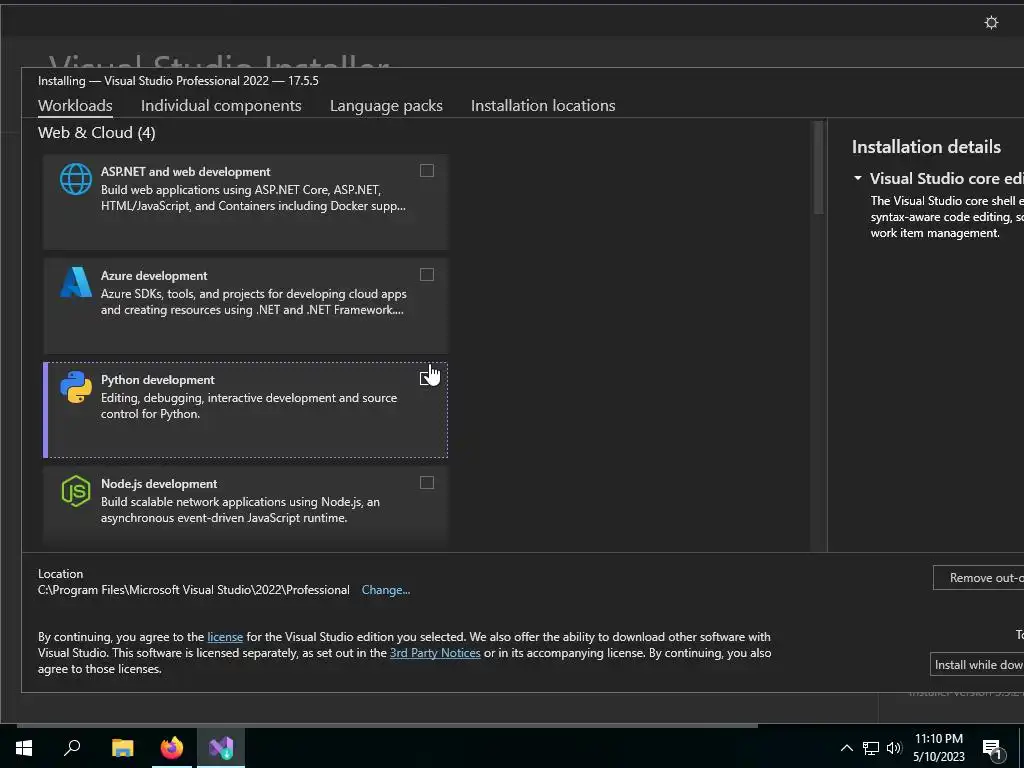Switch to Individual components tab
Image resolution: width=1024 pixels, height=768 pixels.
click(x=221, y=106)
